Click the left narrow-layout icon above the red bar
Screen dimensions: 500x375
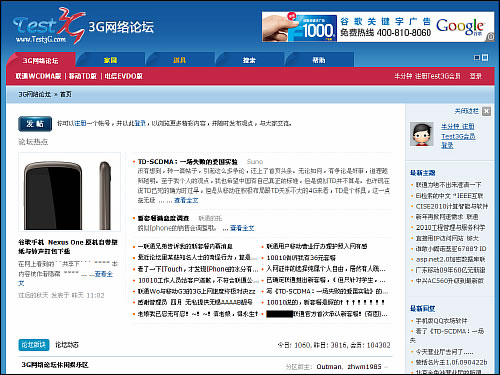[477, 58]
